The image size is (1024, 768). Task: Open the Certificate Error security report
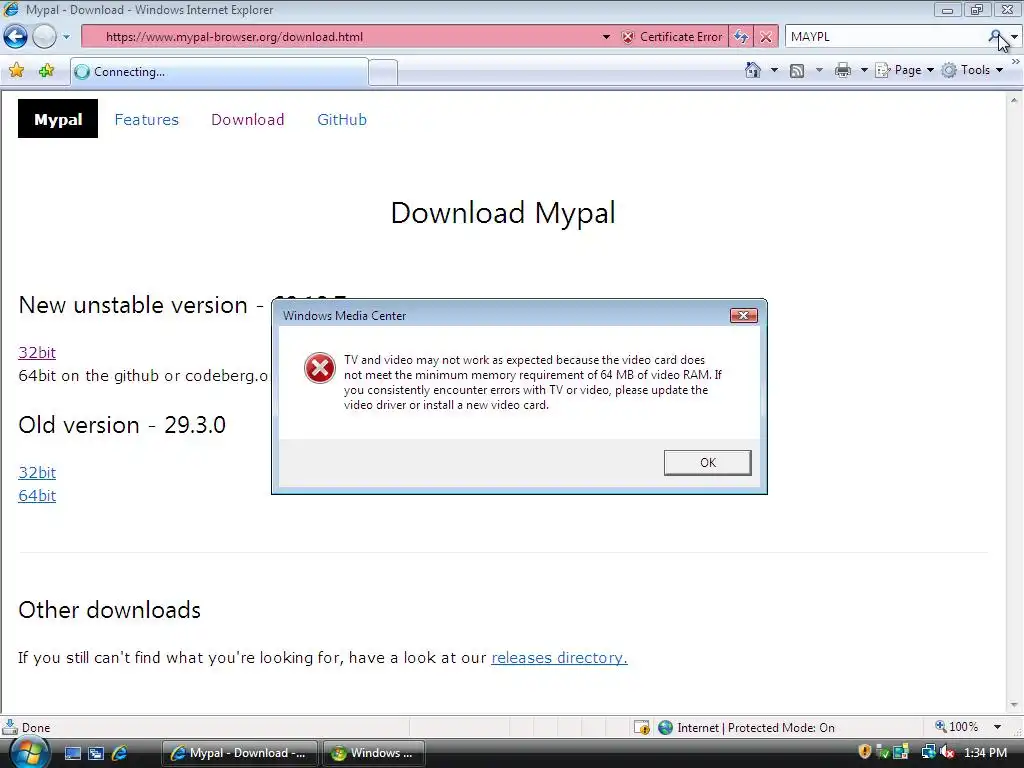tap(673, 37)
